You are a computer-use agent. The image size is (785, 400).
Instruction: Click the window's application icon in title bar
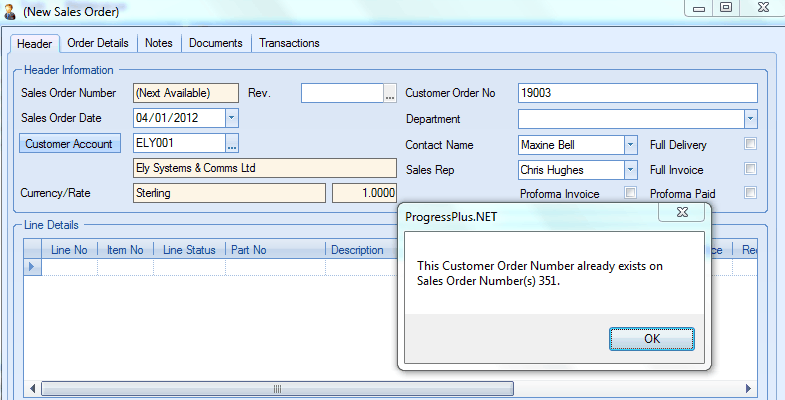(9, 12)
